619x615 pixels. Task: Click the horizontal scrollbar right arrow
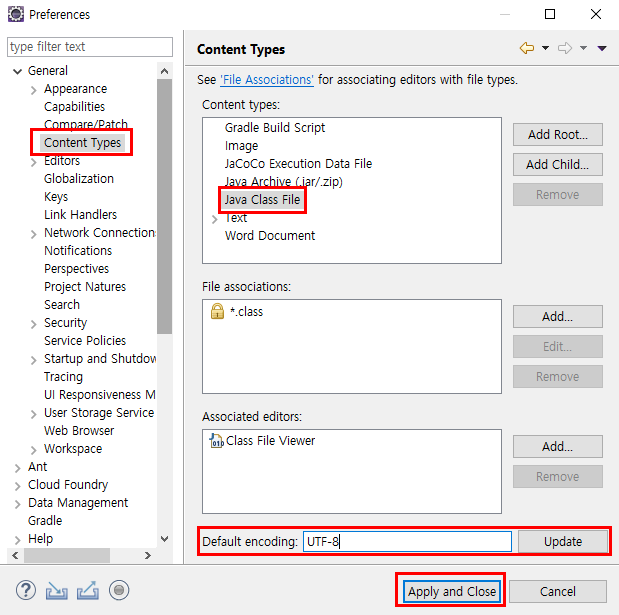(147, 555)
